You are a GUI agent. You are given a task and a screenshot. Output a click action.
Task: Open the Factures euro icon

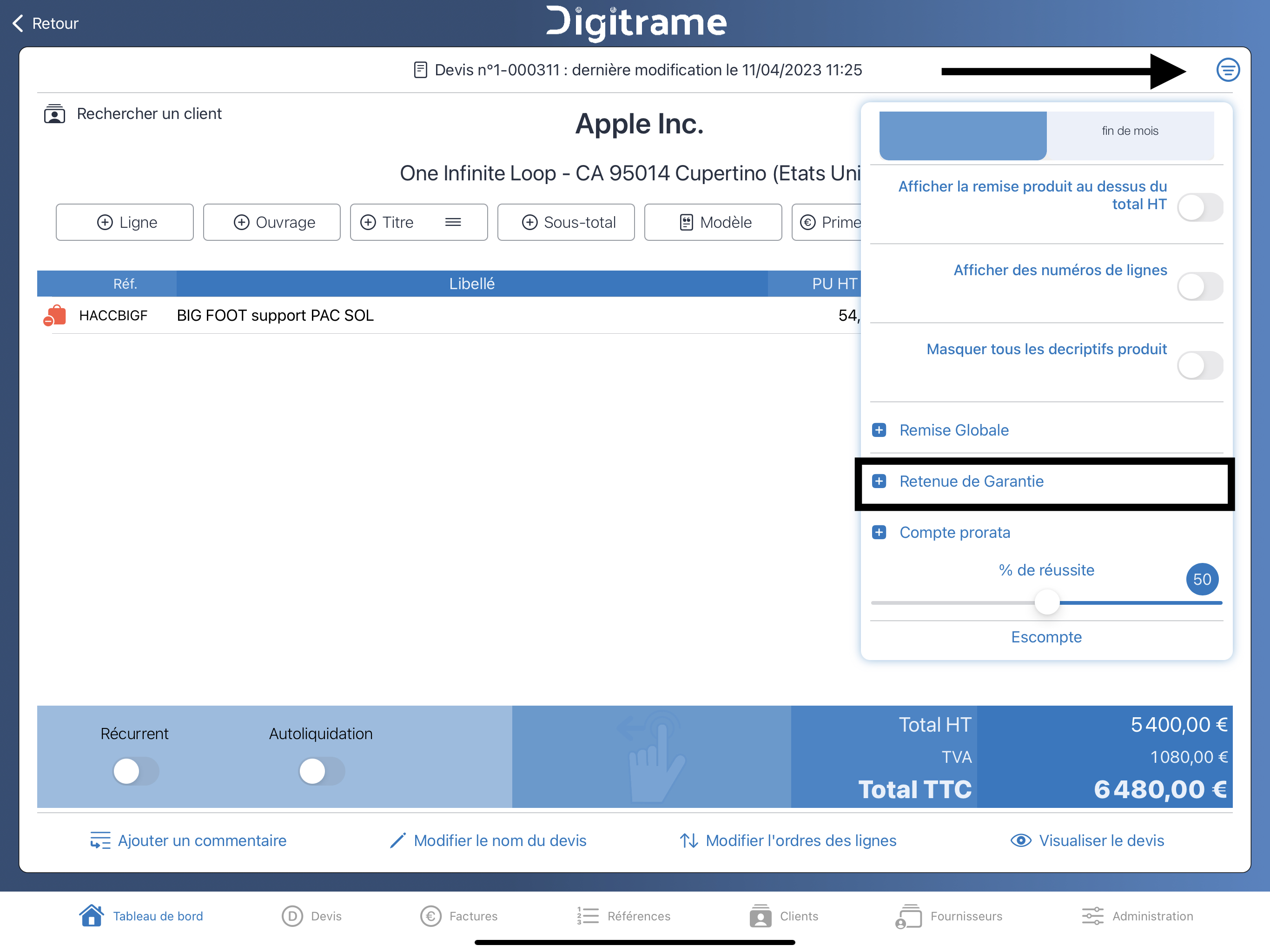coord(430,916)
